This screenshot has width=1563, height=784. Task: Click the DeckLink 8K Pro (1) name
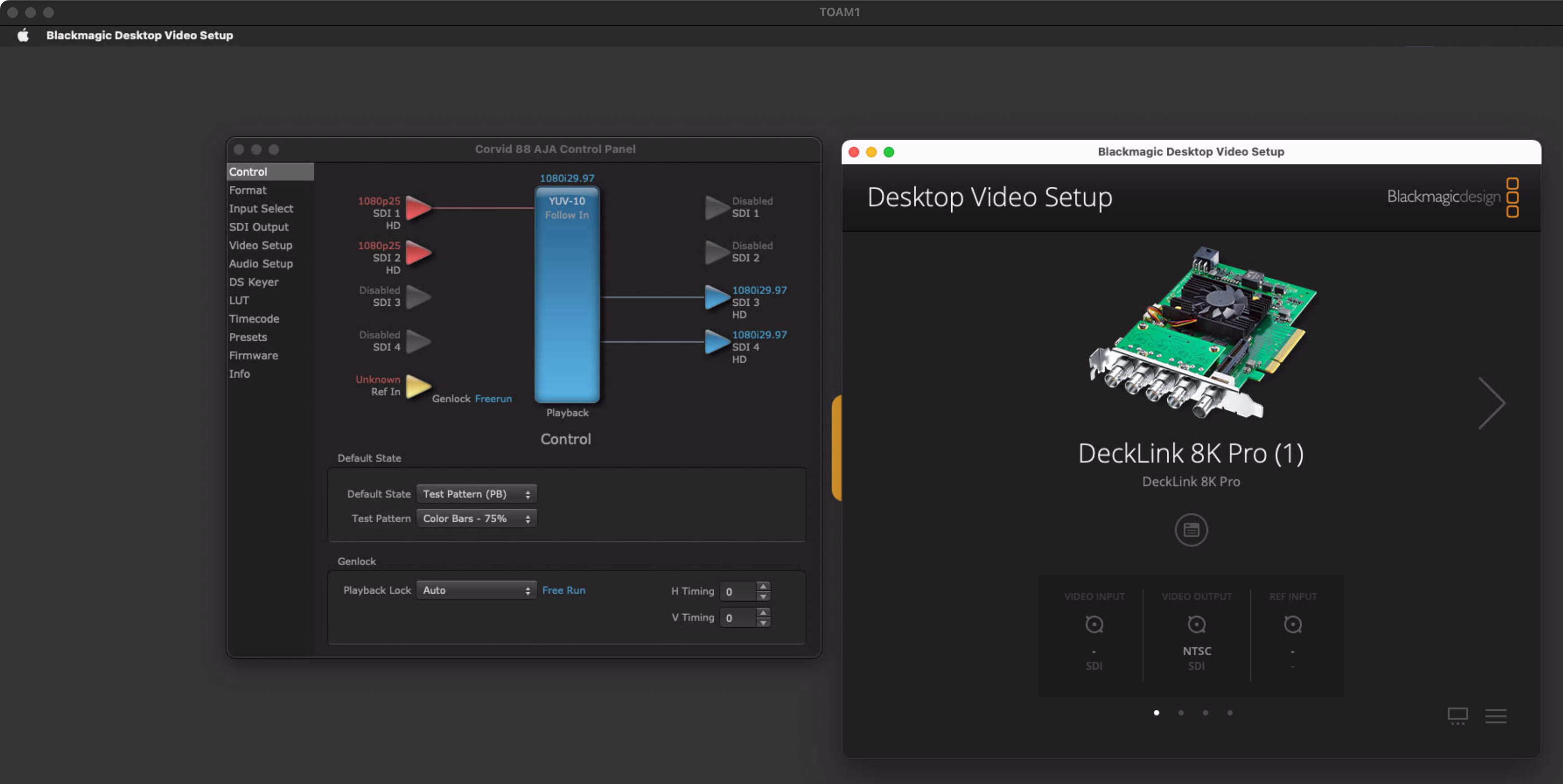(1191, 453)
